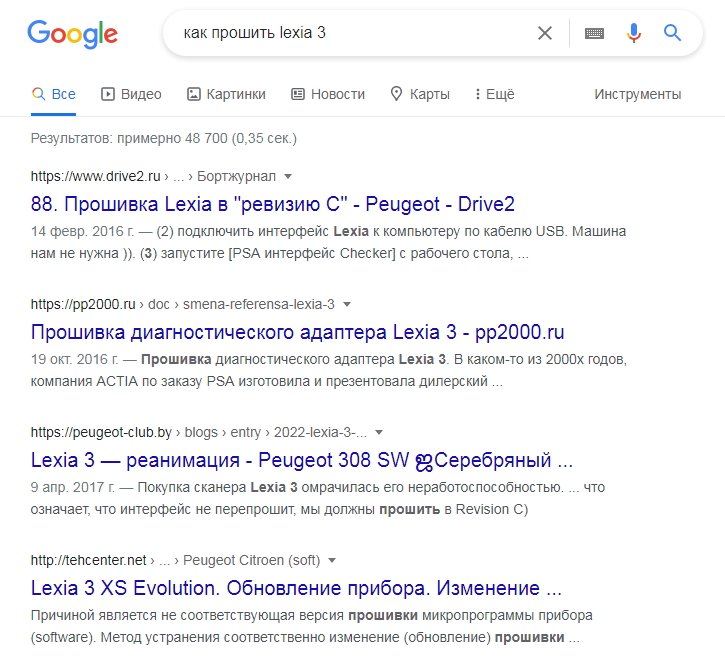Open Lexia 3 XS Evolution result link
Screen dimensions: 725x668
[296, 588]
